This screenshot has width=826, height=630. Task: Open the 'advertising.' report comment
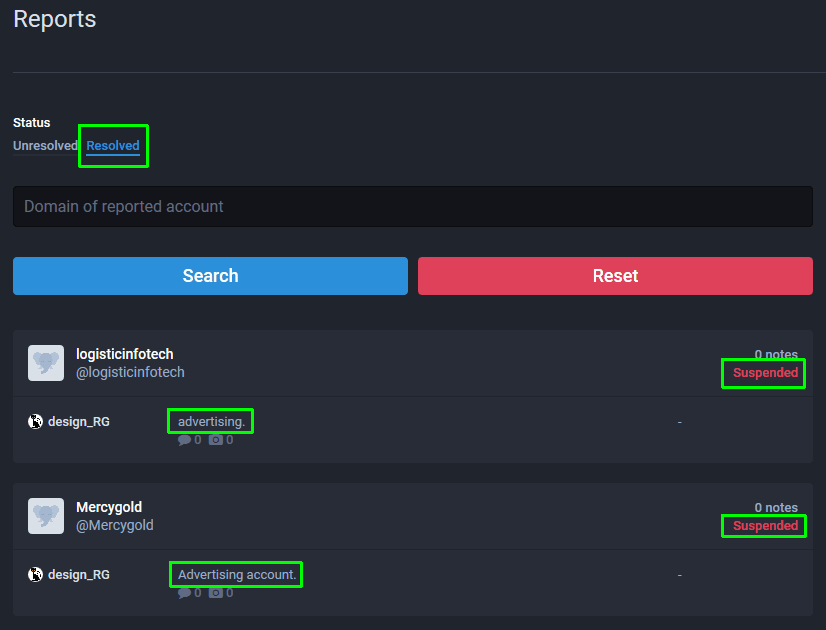[x=211, y=422]
